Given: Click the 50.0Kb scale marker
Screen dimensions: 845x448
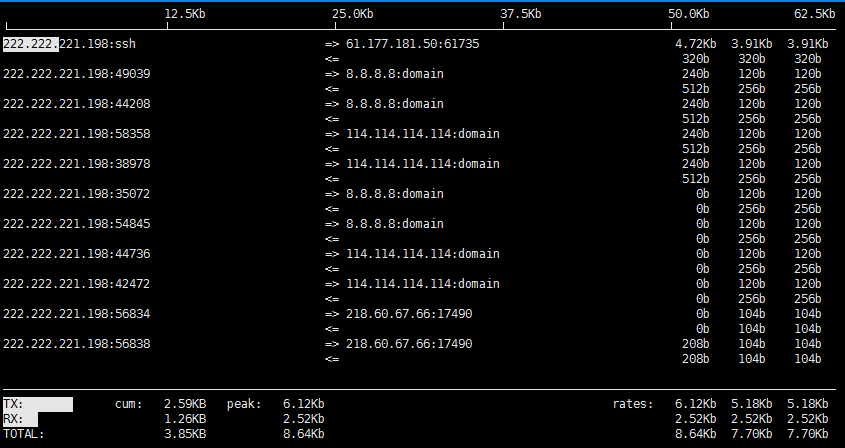Looking at the screenshot, I should (688, 14).
